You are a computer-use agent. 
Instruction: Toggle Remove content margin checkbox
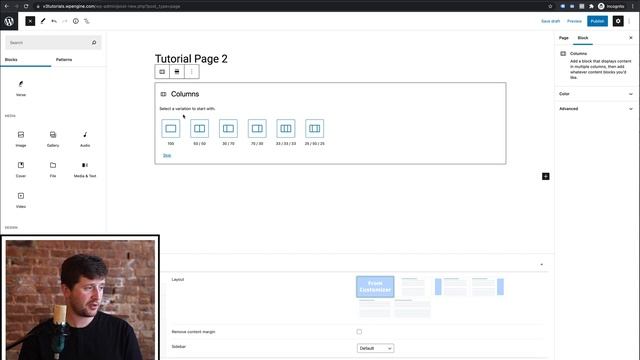tap(359, 332)
